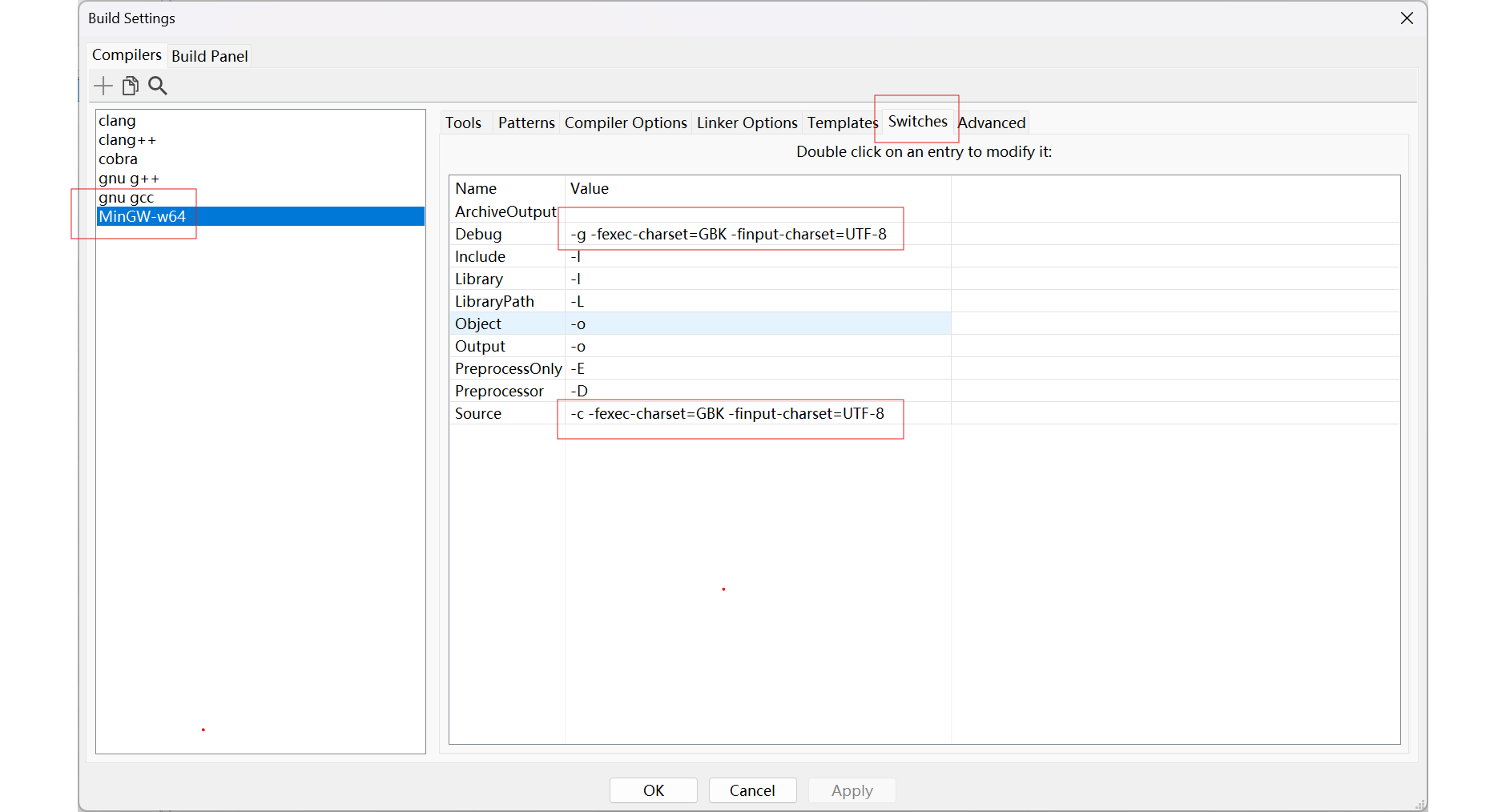Select the MinGW-w64 compiler
Screen dimensions: 1506x812
[260, 216]
